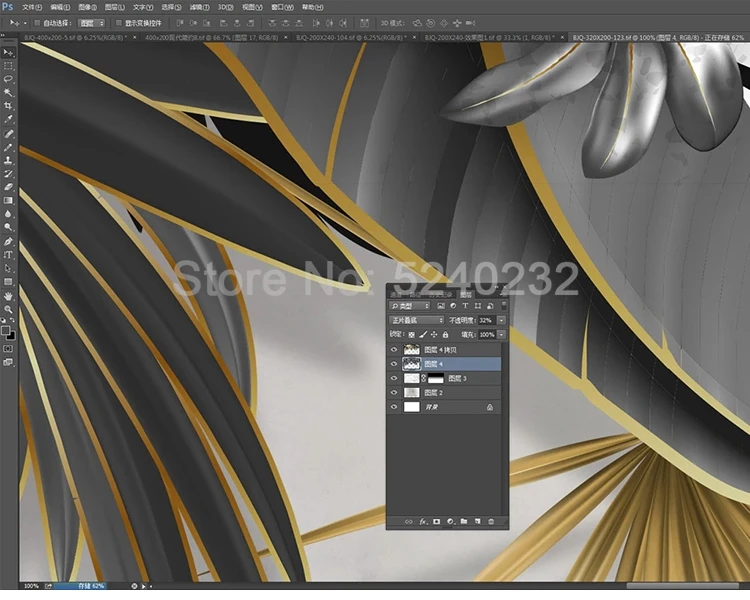The width and height of the screenshot is (750, 600).
Task: Create a new layer
Action: pos(477,522)
